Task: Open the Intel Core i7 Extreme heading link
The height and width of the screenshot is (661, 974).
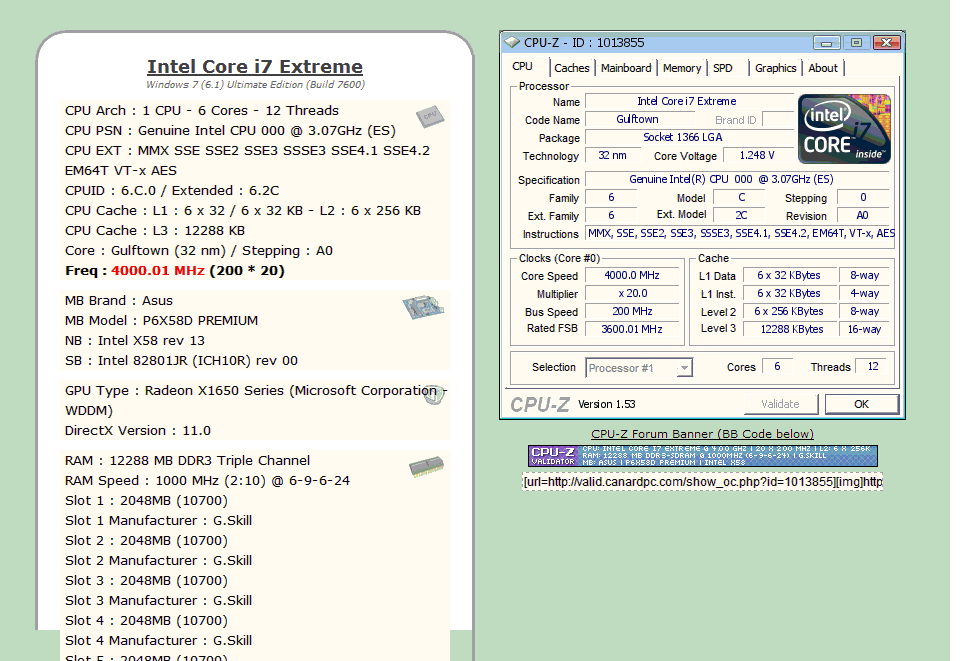Action: (x=255, y=66)
